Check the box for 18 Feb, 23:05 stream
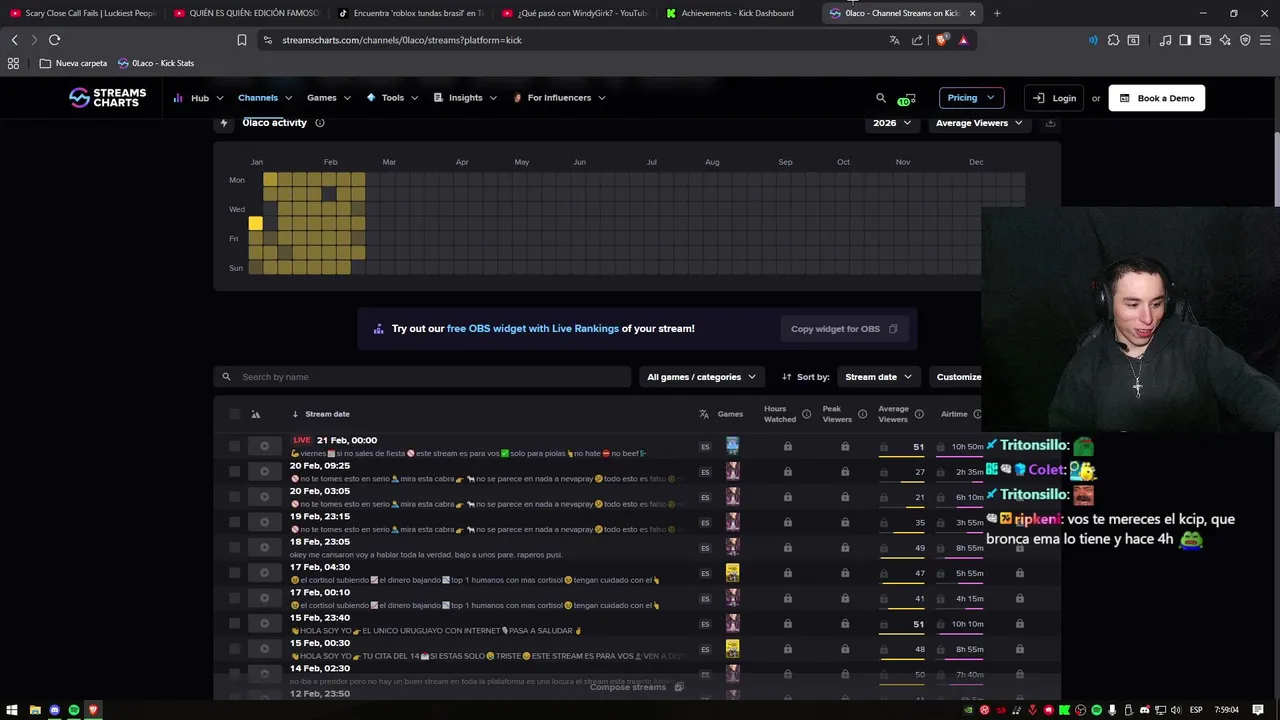The height and width of the screenshot is (720, 1280). point(234,548)
